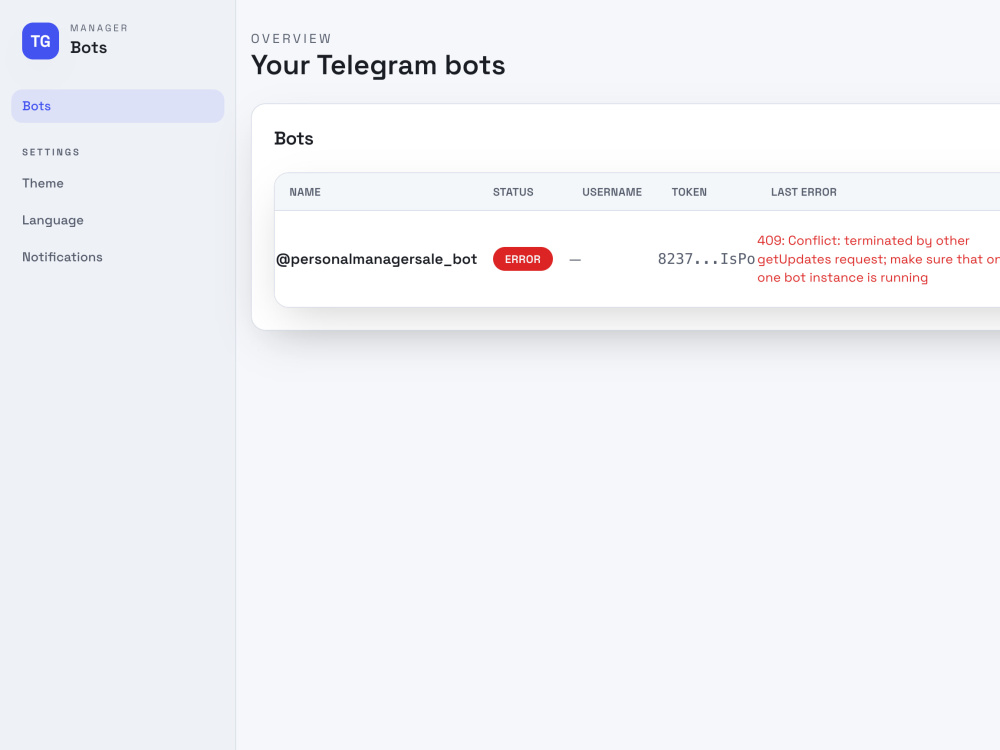
Task: Click the STATUS column header
Action: [513, 192]
